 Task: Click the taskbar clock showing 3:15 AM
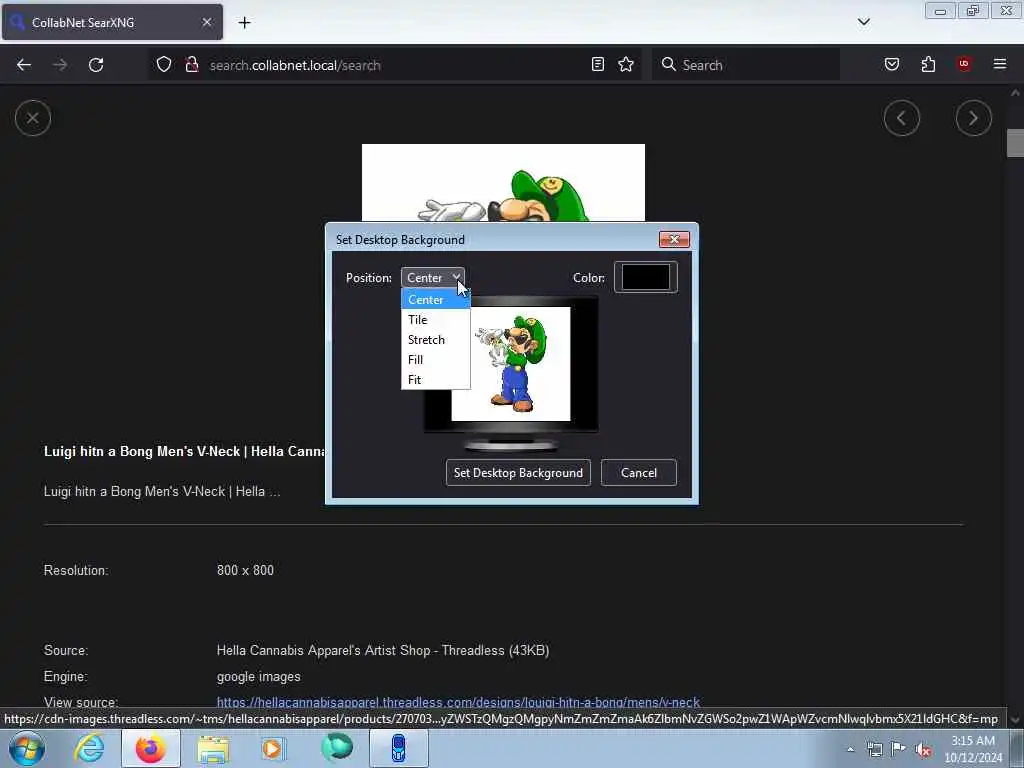click(x=972, y=749)
